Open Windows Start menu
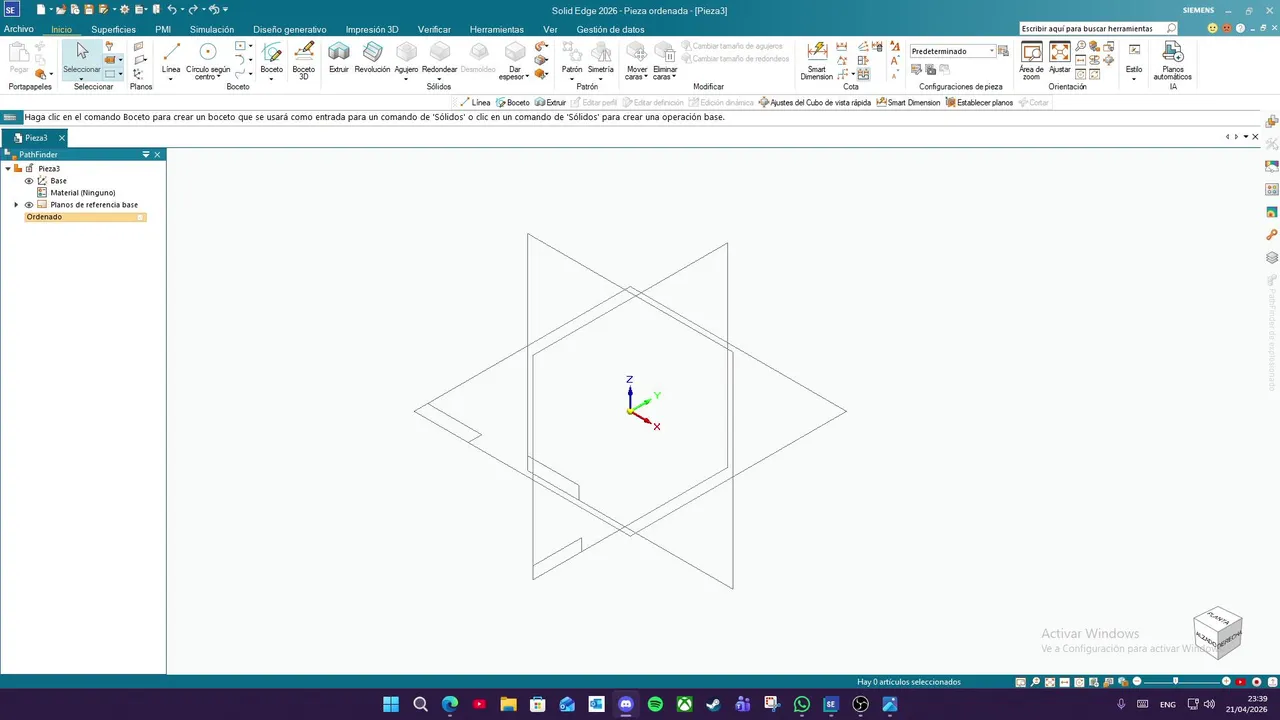Screen dimensions: 1280x720 click(390, 704)
